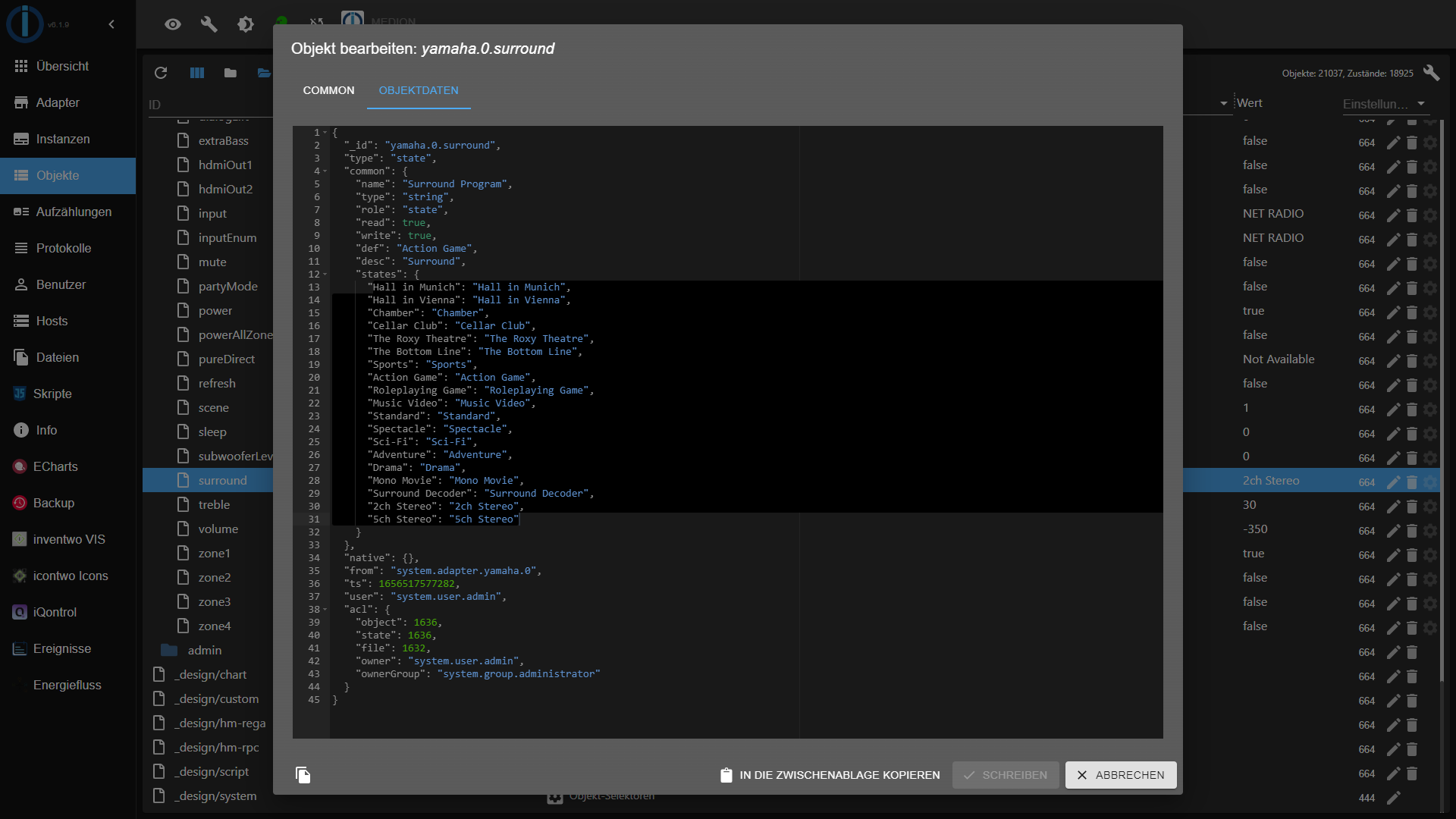This screenshot has height=819, width=1456.
Task: Click IN DIE ZWISCHENABLAGE KOPIEREN button
Action: pos(830,775)
